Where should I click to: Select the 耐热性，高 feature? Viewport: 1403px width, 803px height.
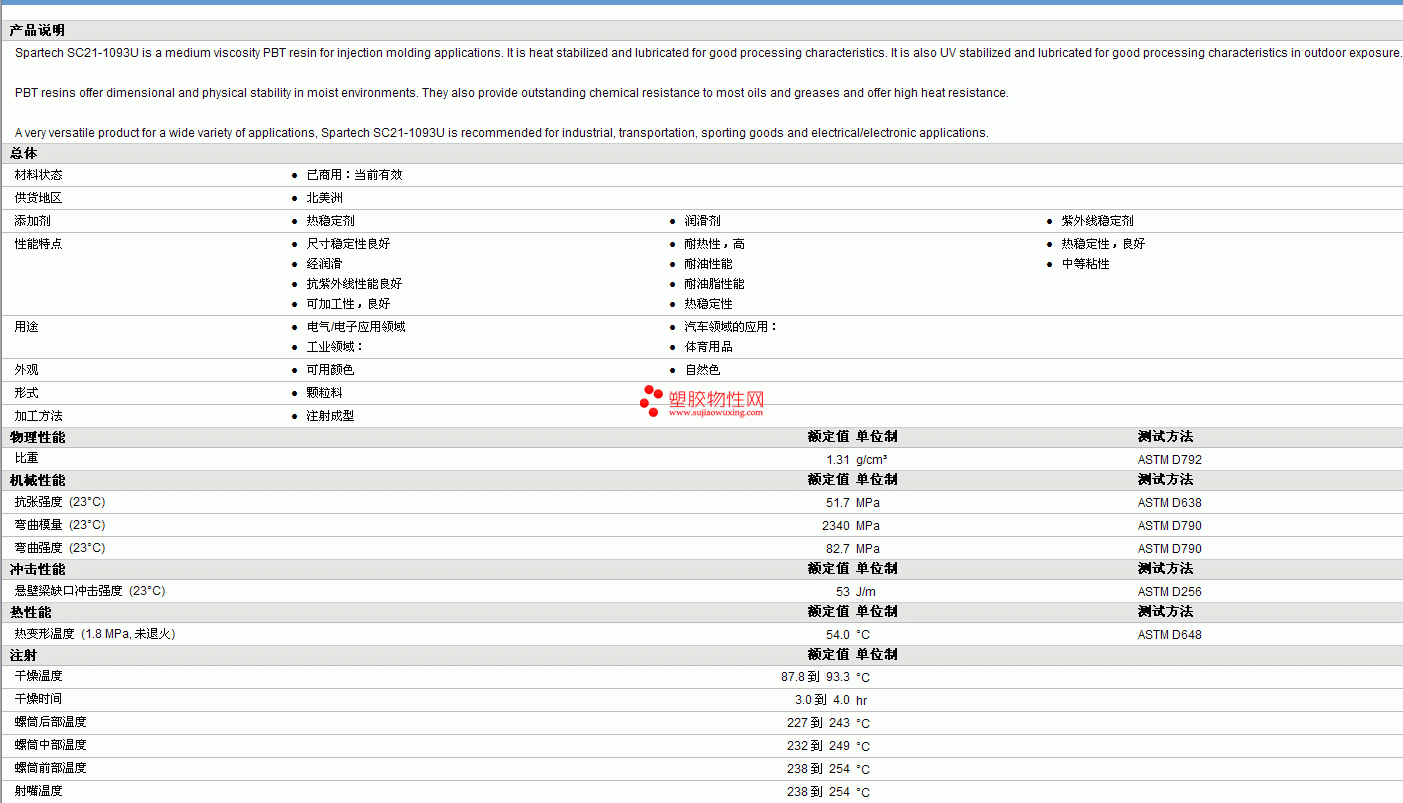714,244
